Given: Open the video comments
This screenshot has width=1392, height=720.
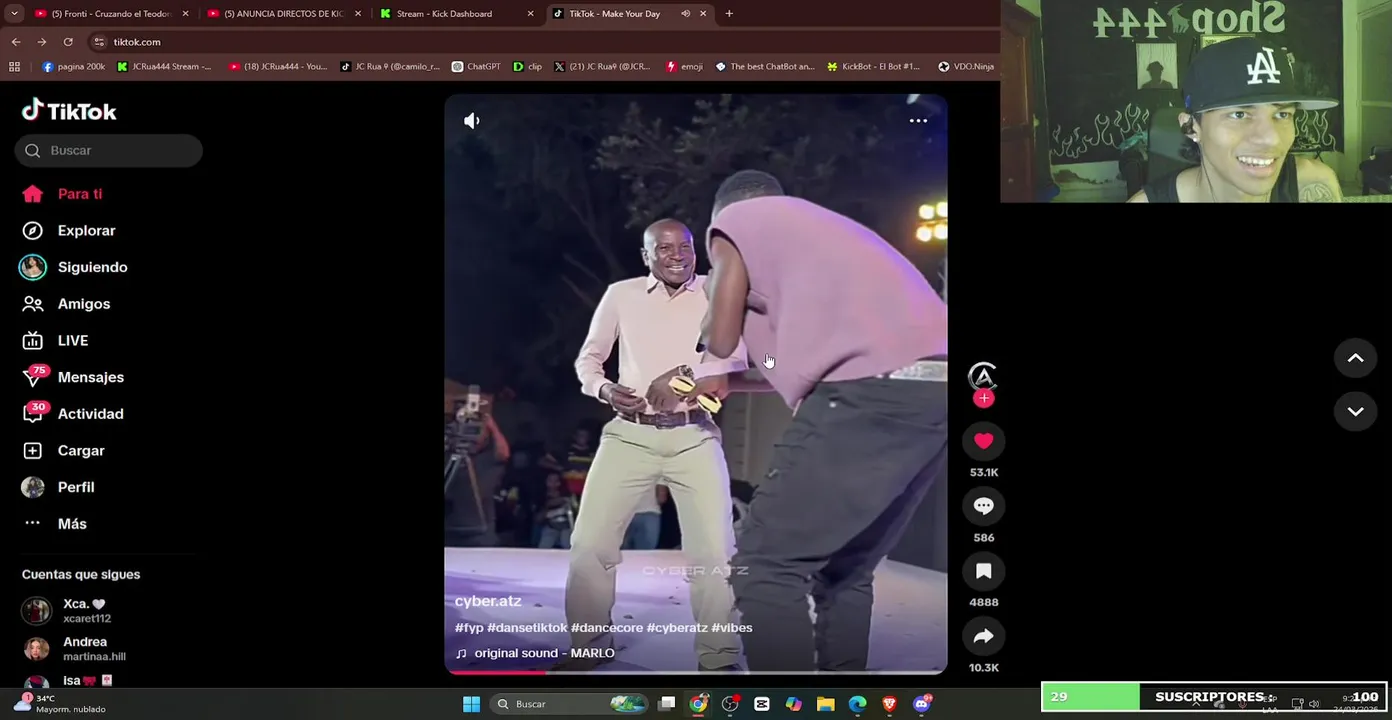Looking at the screenshot, I should coord(984,506).
